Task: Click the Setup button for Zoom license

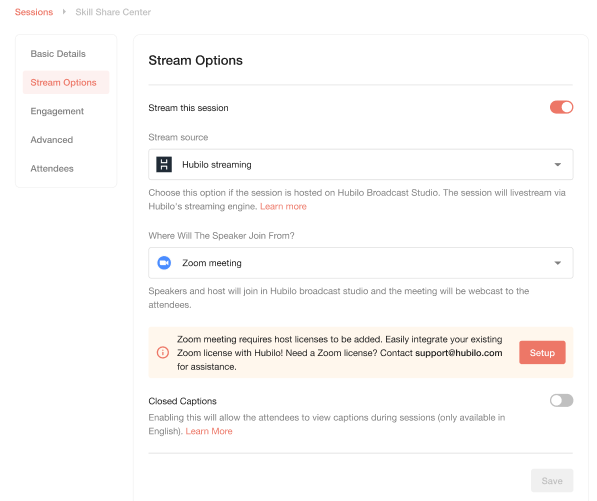Action: click(x=542, y=353)
